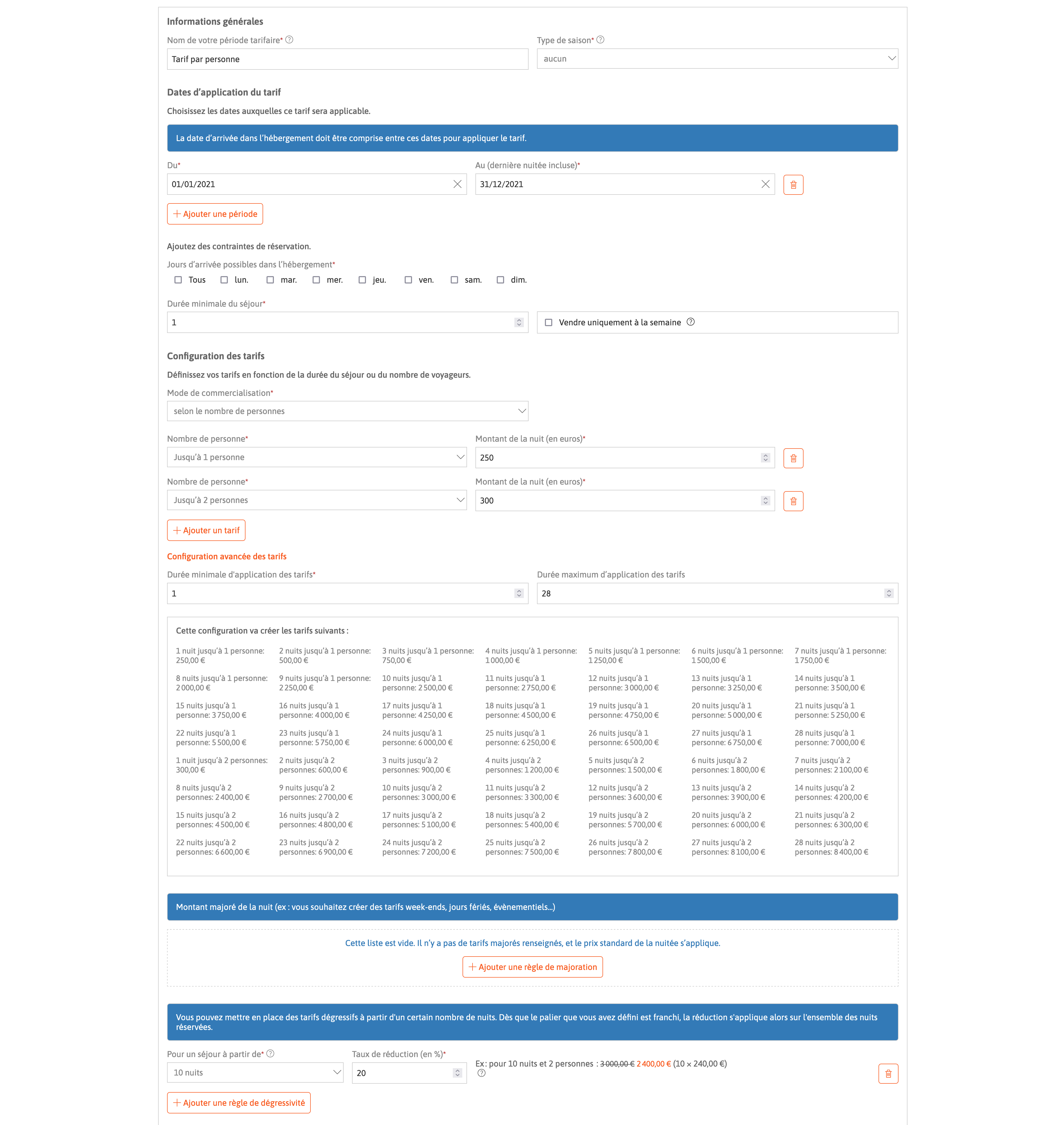Open help icon next to Pour un séjour à partir de
Viewport: 1064px width, 1125px height.
pyautogui.click(x=270, y=1053)
